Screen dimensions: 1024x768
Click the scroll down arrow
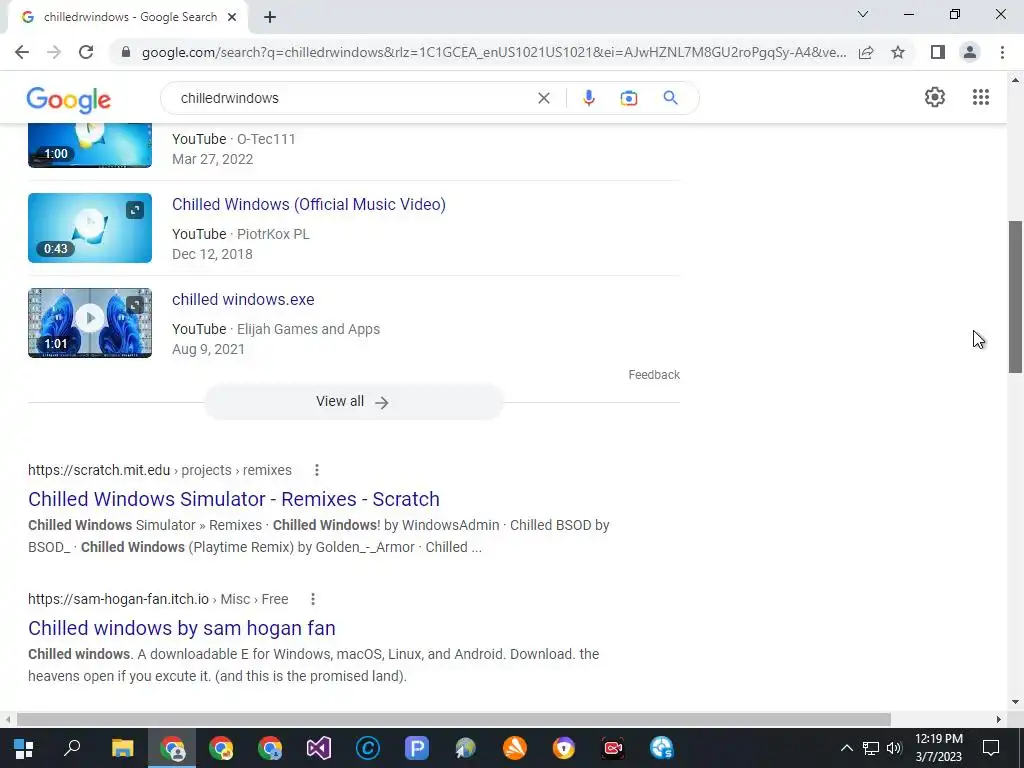pos(1015,703)
